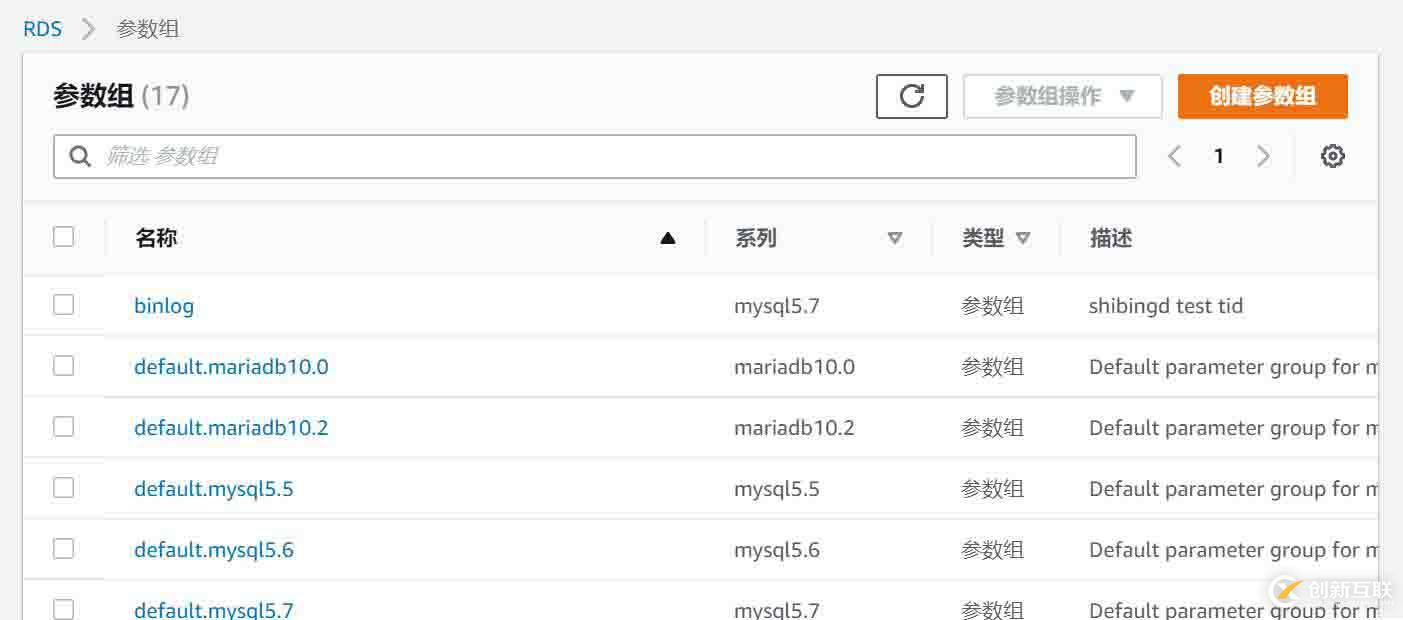Open the 系列 column filter dropdown

(x=895, y=238)
